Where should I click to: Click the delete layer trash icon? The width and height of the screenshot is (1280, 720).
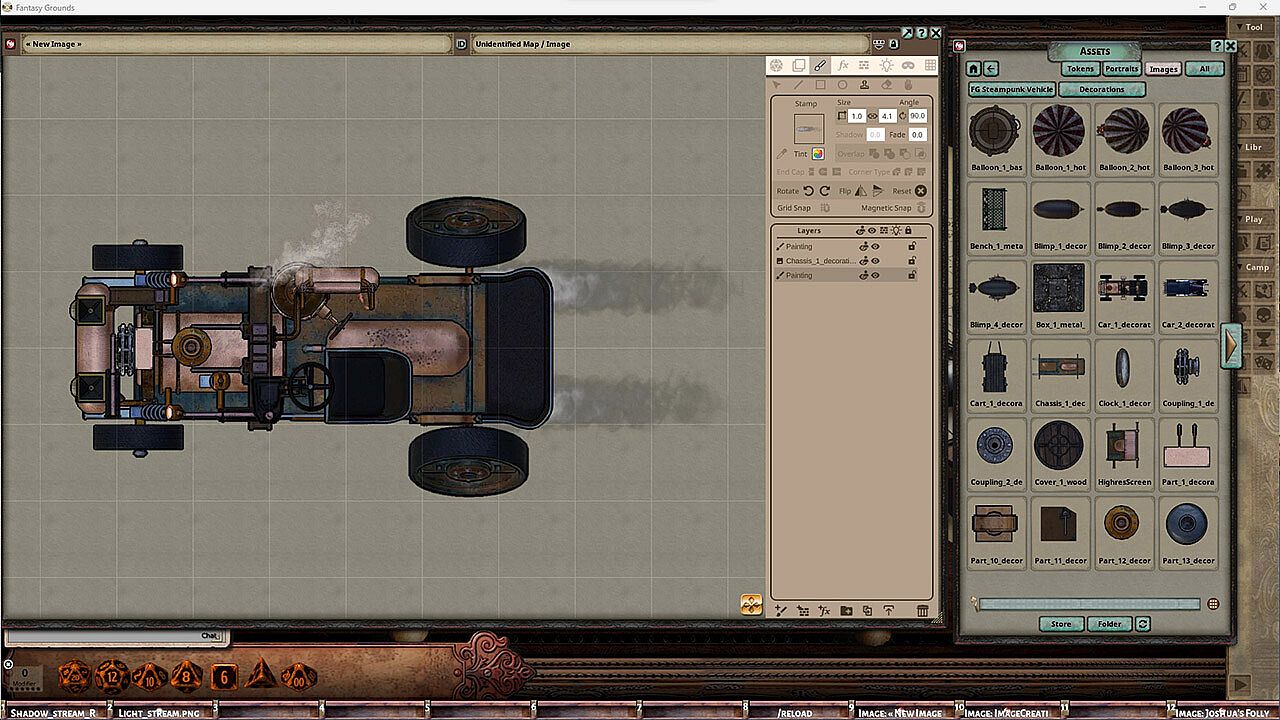click(922, 610)
